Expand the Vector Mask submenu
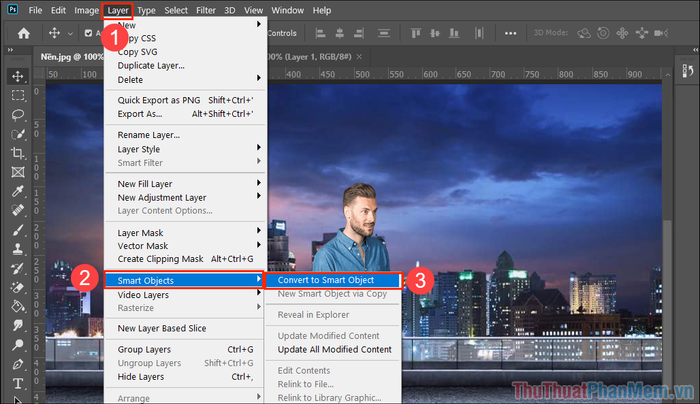Image resolution: width=700 pixels, height=404 pixels. [258, 245]
